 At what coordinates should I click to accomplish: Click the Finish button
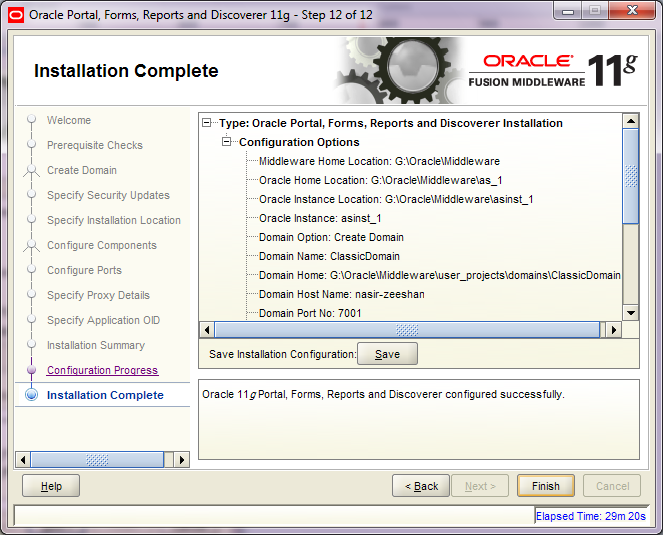click(x=545, y=486)
